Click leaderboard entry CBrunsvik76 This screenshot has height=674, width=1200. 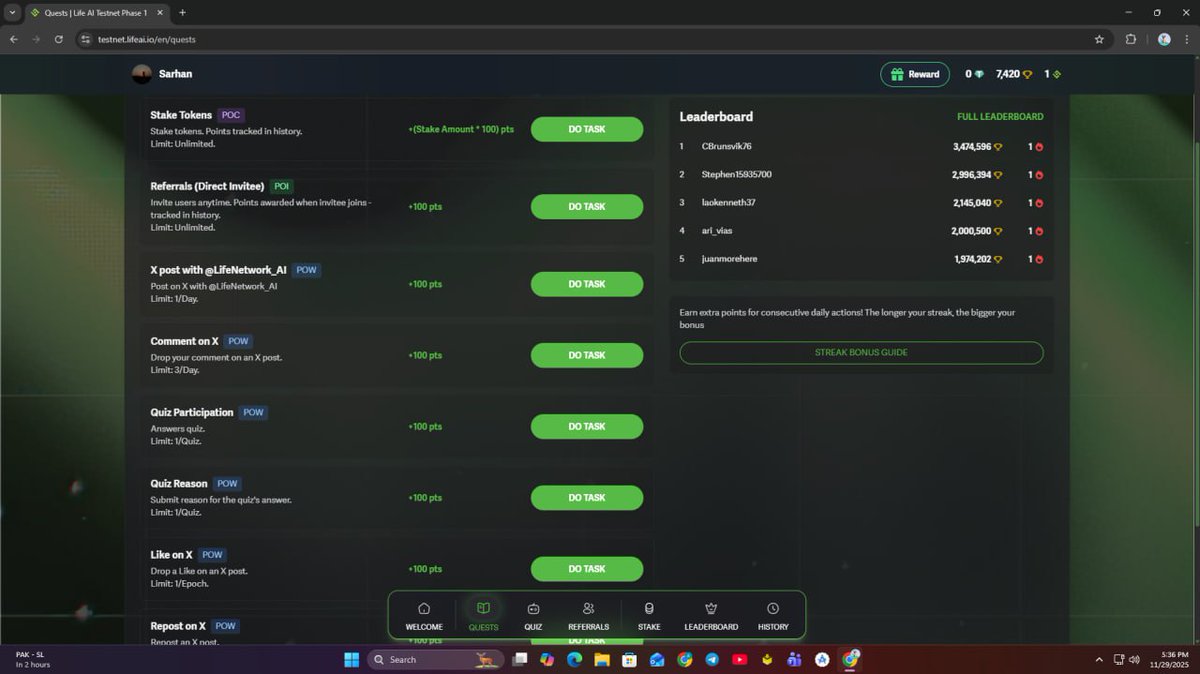point(726,147)
